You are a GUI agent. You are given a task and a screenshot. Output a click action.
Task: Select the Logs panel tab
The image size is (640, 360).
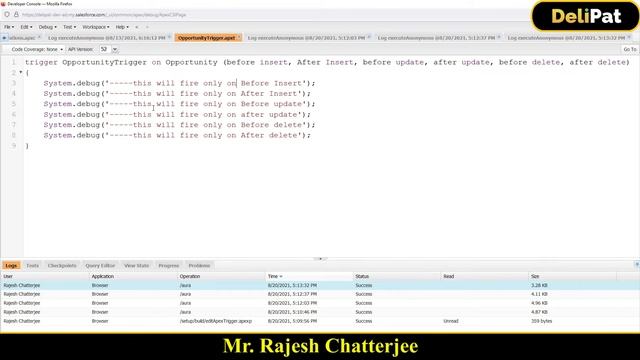tap(11, 265)
